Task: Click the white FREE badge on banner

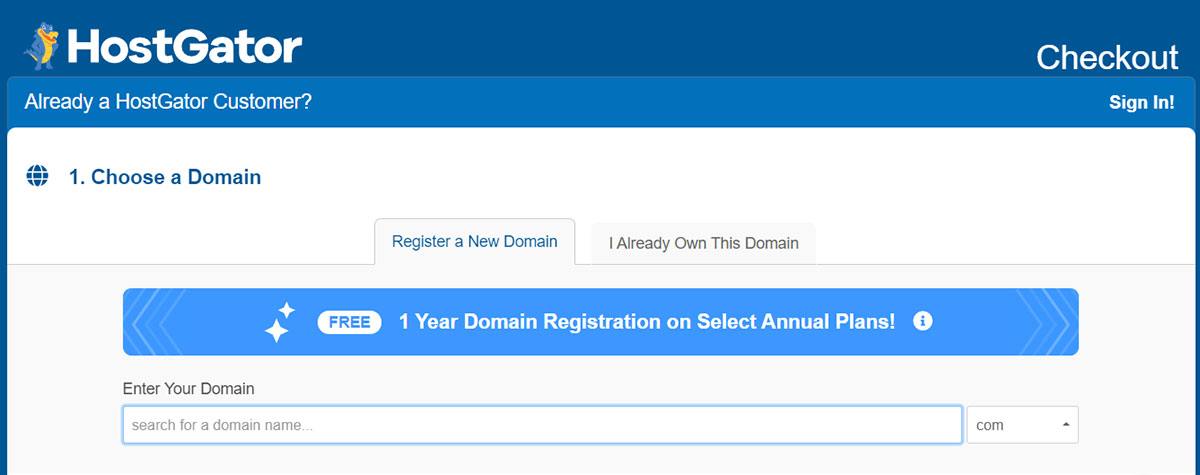Action: pyautogui.click(x=349, y=322)
